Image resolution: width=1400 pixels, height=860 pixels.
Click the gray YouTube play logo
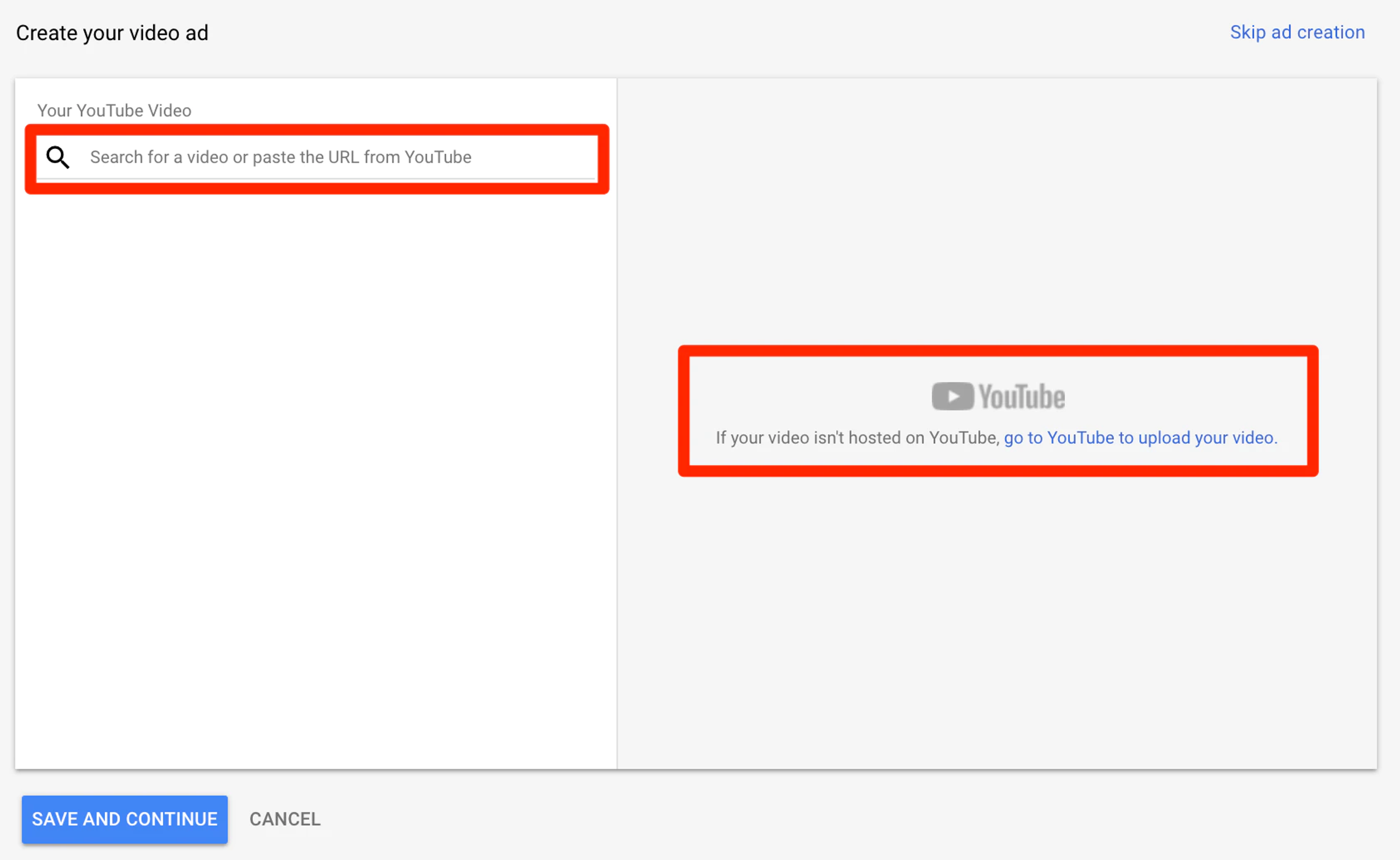point(952,396)
